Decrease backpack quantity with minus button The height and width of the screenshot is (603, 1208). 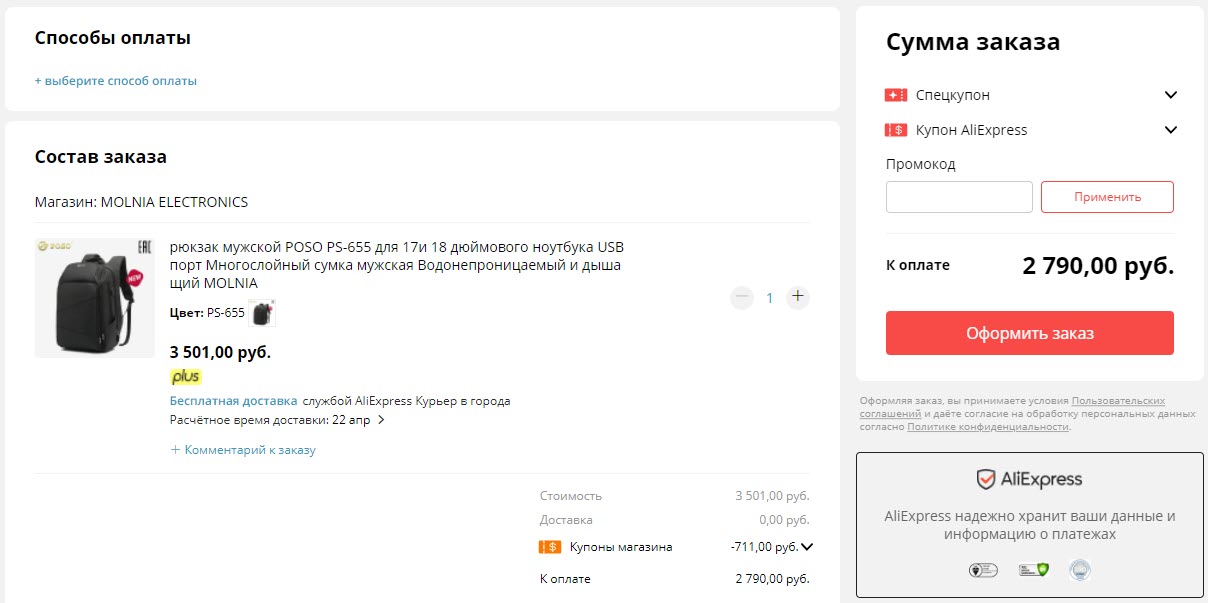point(741,297)
